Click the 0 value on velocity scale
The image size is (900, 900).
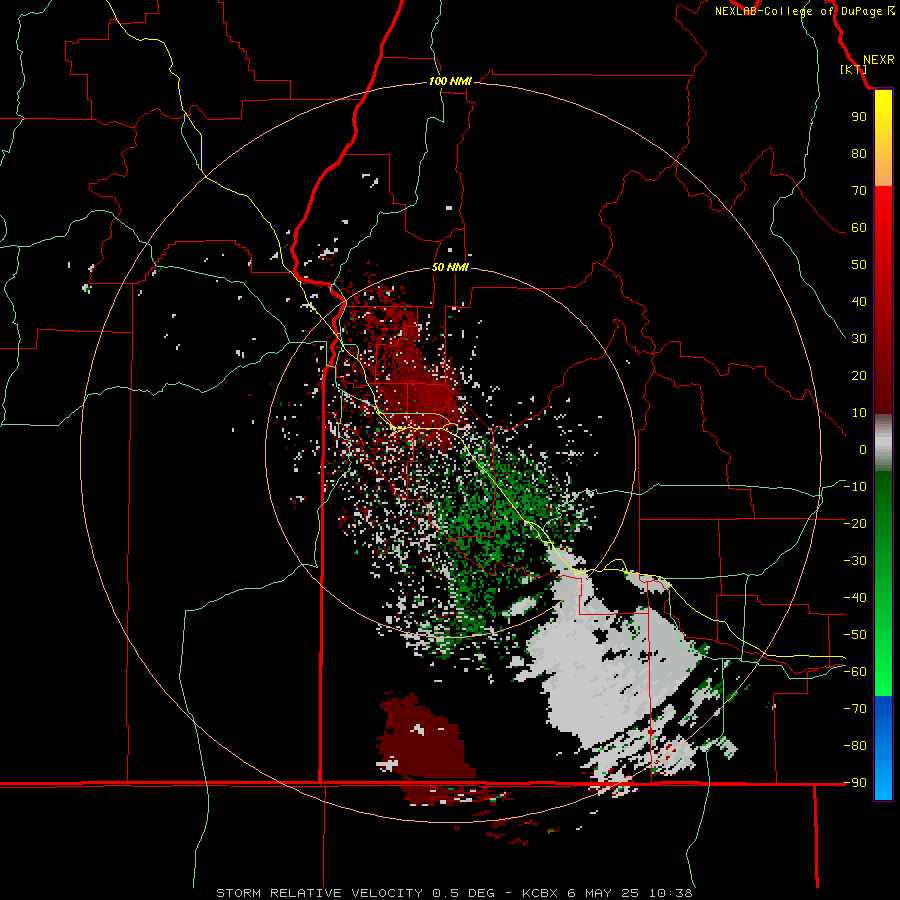coord(863,449)
